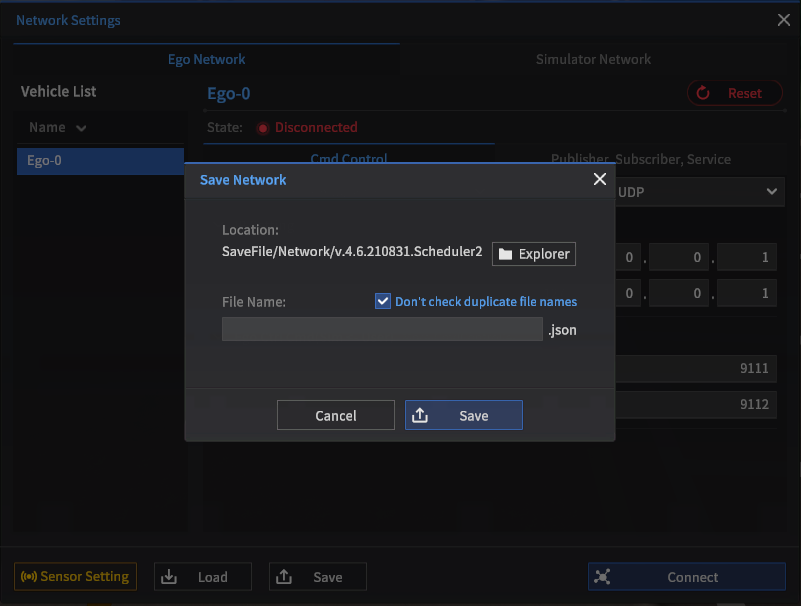
Task: Click the circular reset arrow icon
Action: click(x=703, y=93)
